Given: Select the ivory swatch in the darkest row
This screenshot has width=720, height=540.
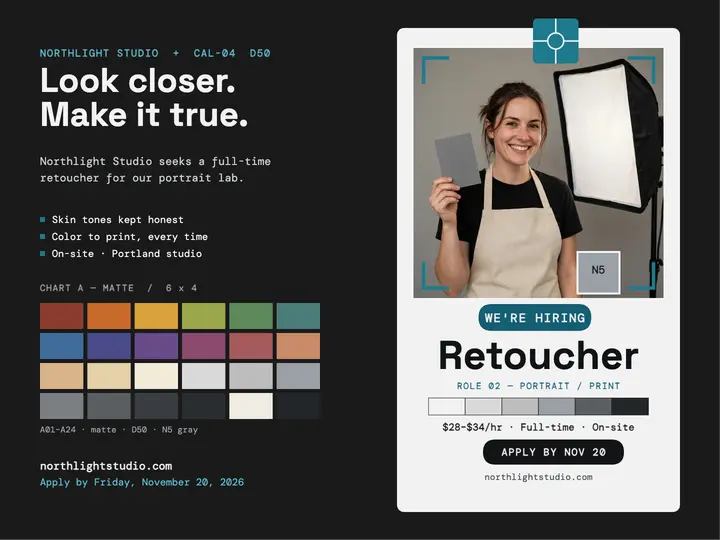Looking at the screenshot, I should 251,406.
